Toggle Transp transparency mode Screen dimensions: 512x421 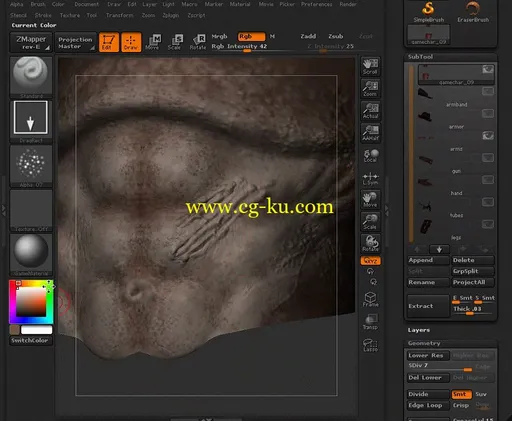(x=370, y=322)
